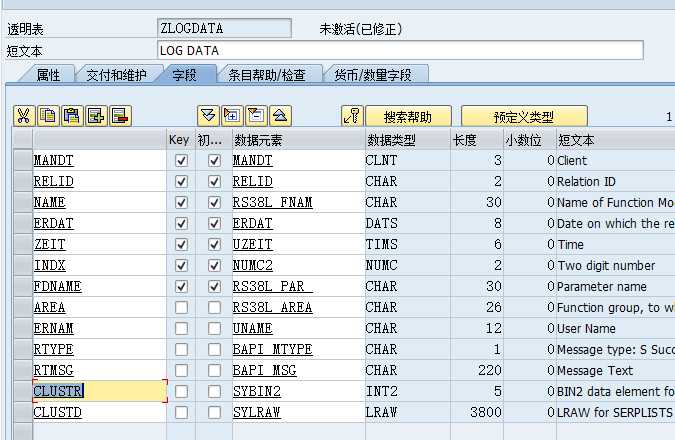Viewport: 675px width, 440px height.
Task: Open data element SYLRAW link
Action: click(257, 412)
